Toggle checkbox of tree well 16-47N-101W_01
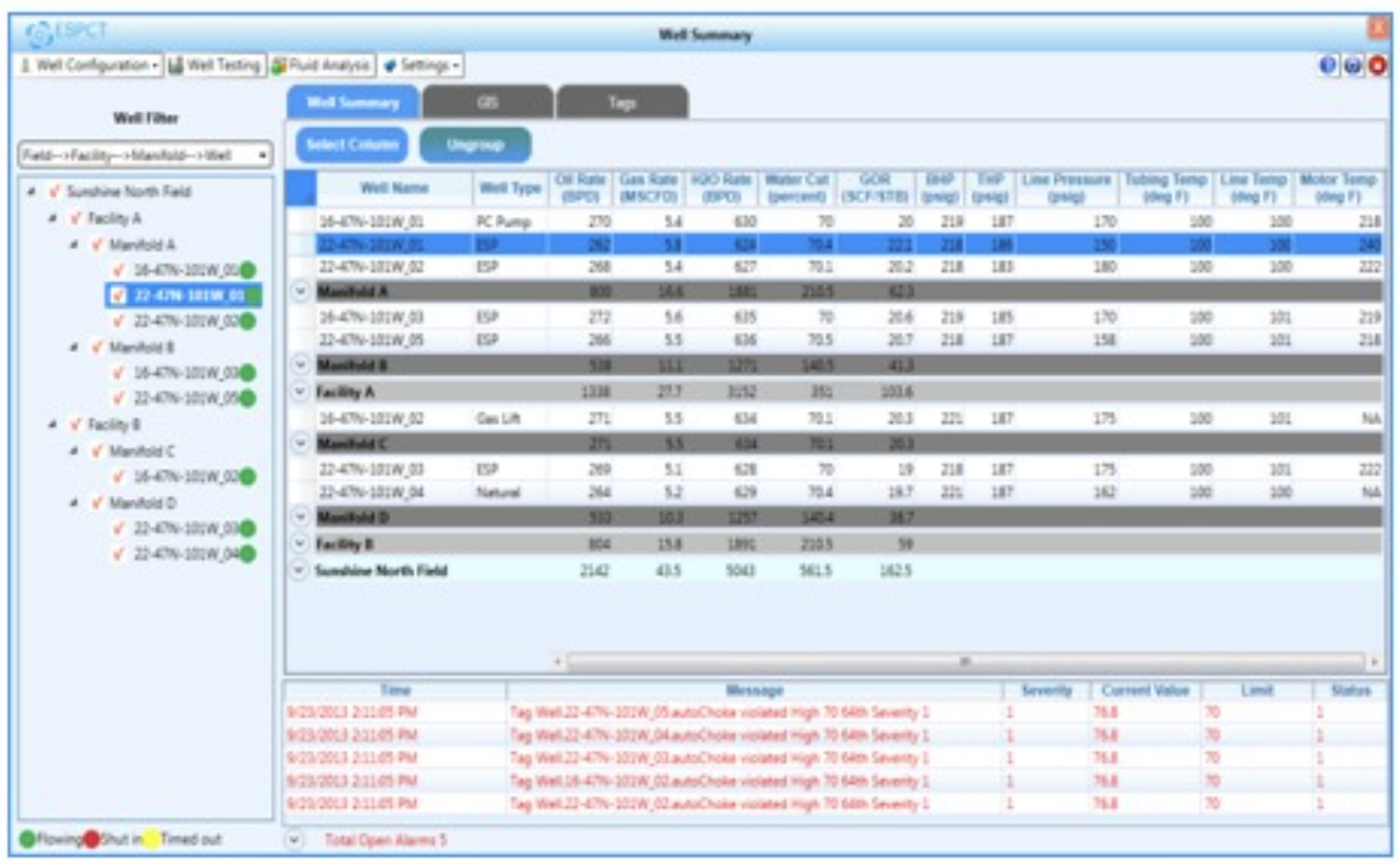 119,270
